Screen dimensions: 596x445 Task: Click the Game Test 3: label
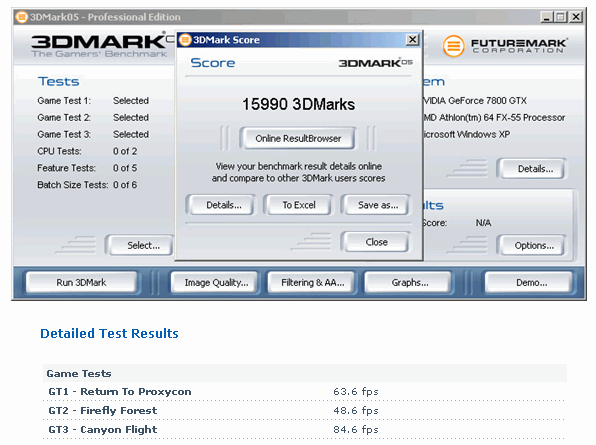tap(64, 134)
